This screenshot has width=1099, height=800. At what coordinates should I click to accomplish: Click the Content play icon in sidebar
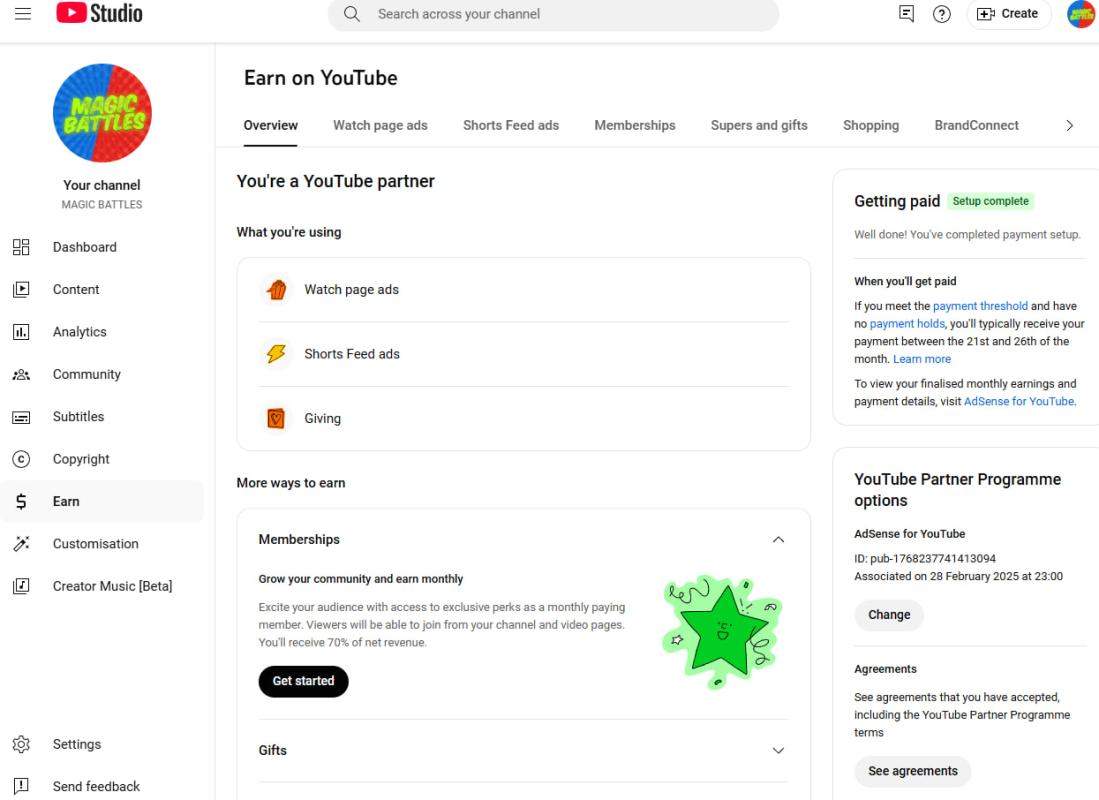coord(21,289)
